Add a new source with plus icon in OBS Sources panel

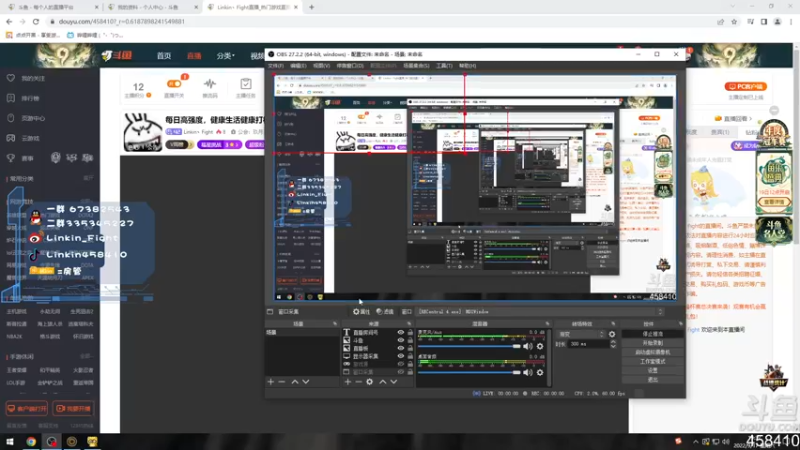pos(347,382)
